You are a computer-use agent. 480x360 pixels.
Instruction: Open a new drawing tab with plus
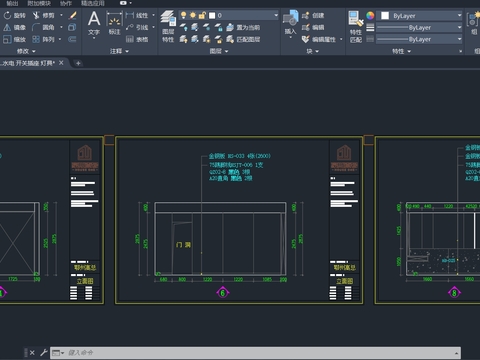[x=78, y=63]
